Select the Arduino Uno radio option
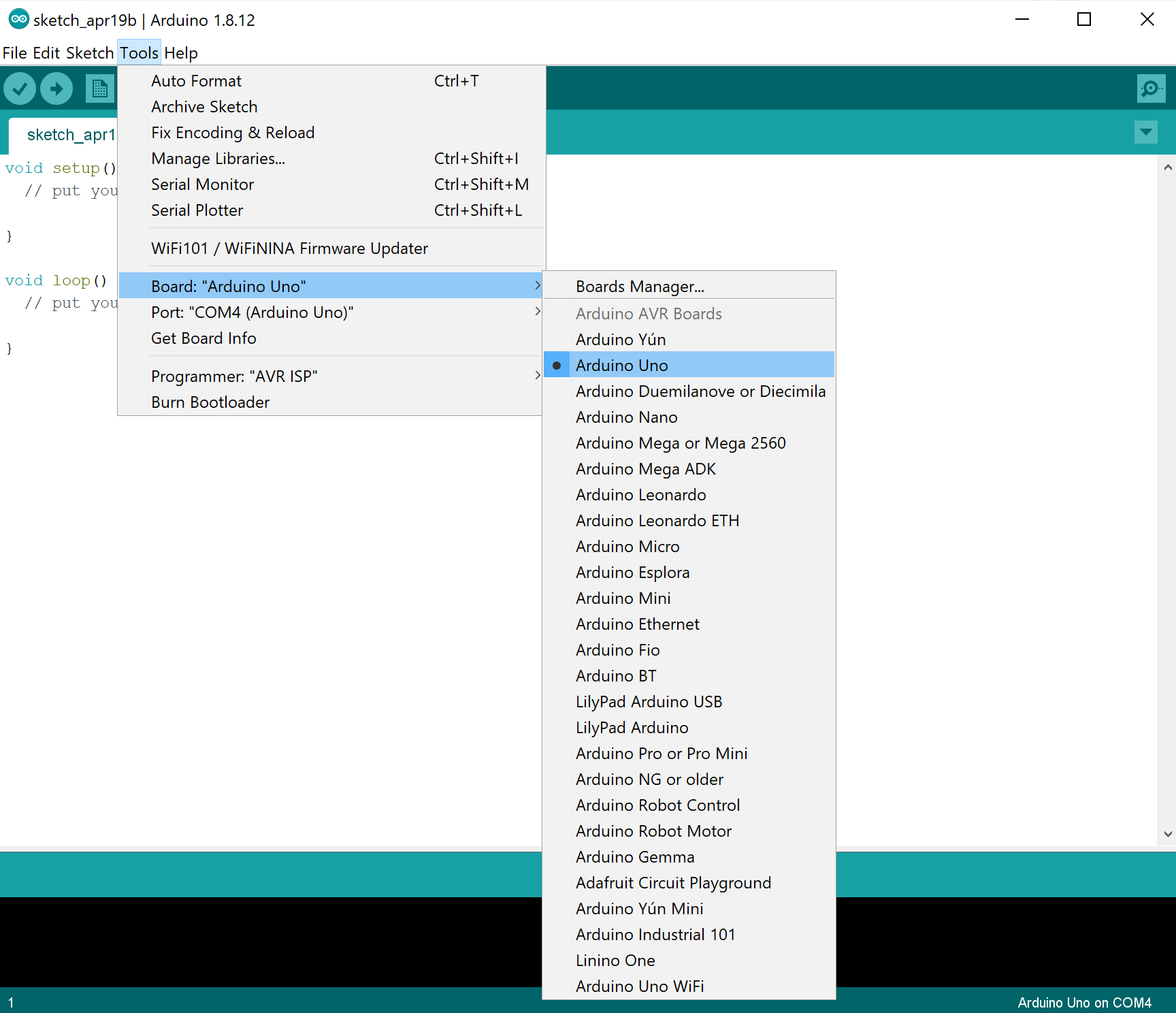This screenshot has width=1176, height=1013. pyautogui.click(x=689, y=365)
